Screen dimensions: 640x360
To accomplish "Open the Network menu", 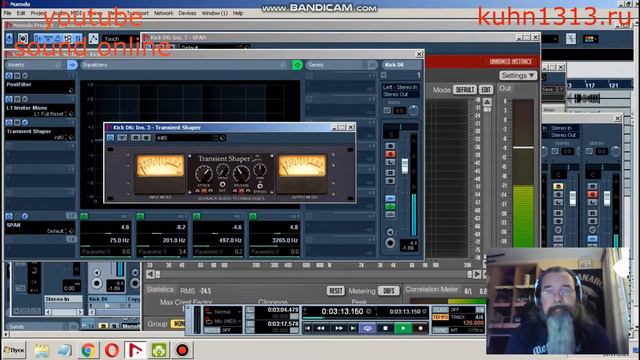I will click(x=163, y=13).
